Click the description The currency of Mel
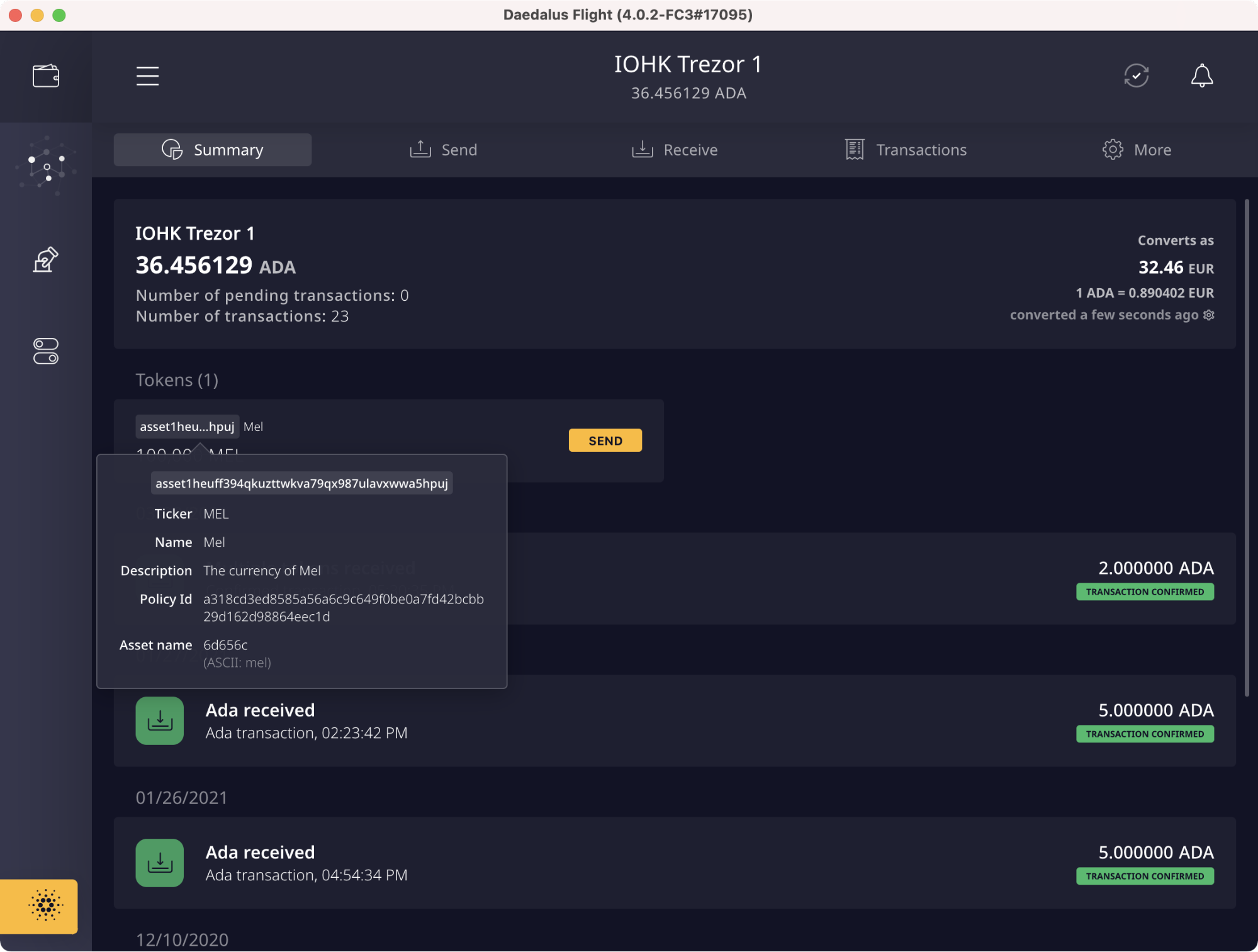Viewport: 1258px width, 952px height. (x=262, y=571)
